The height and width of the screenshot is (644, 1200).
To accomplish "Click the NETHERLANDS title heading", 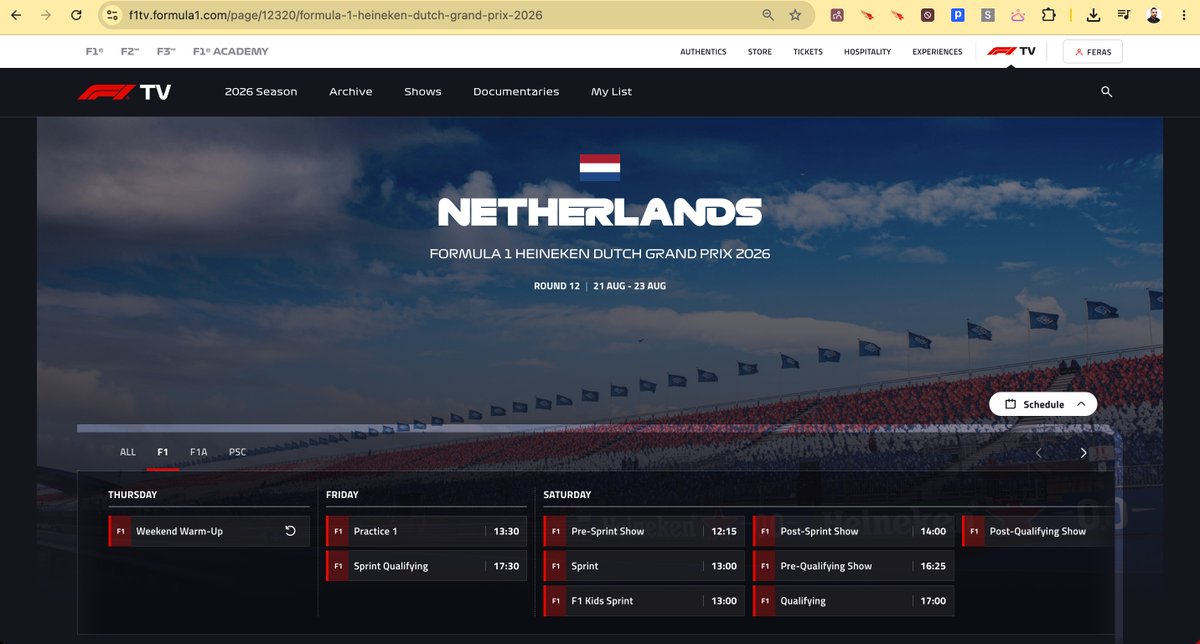I will pos(600,212).
